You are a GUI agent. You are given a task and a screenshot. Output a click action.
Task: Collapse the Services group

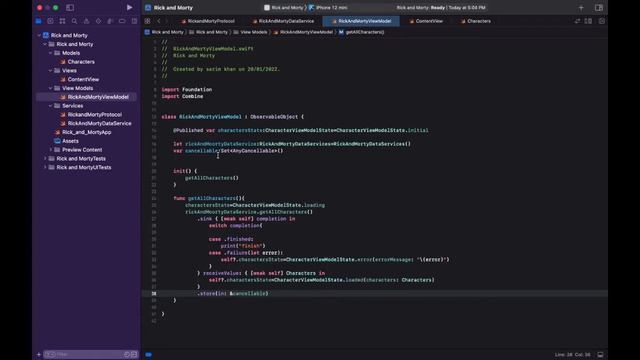(51, 106)
